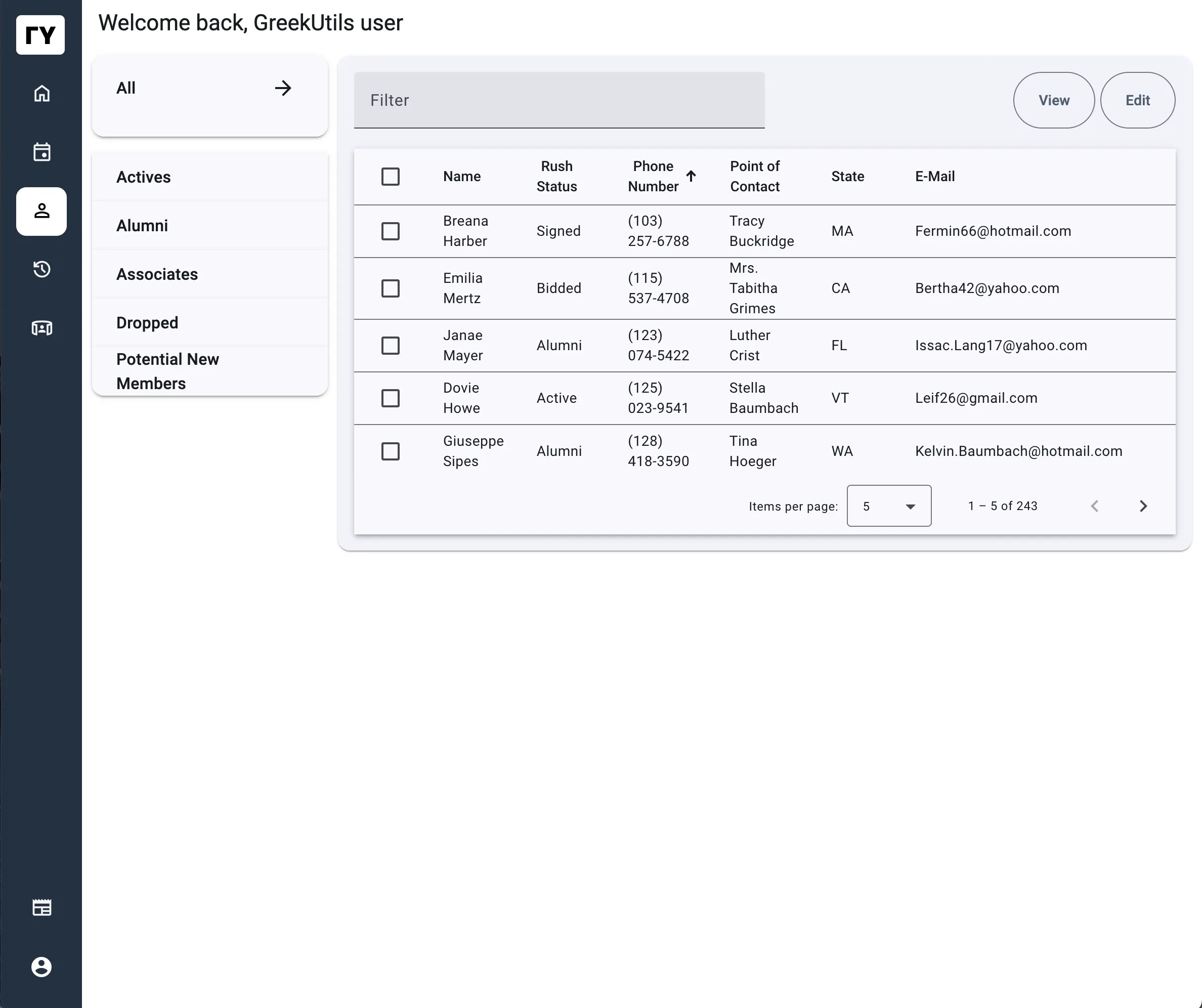Screen dimensions: 1202x1008
Task: Click phone number (115) 537-4708
Action: pos(658,288)
